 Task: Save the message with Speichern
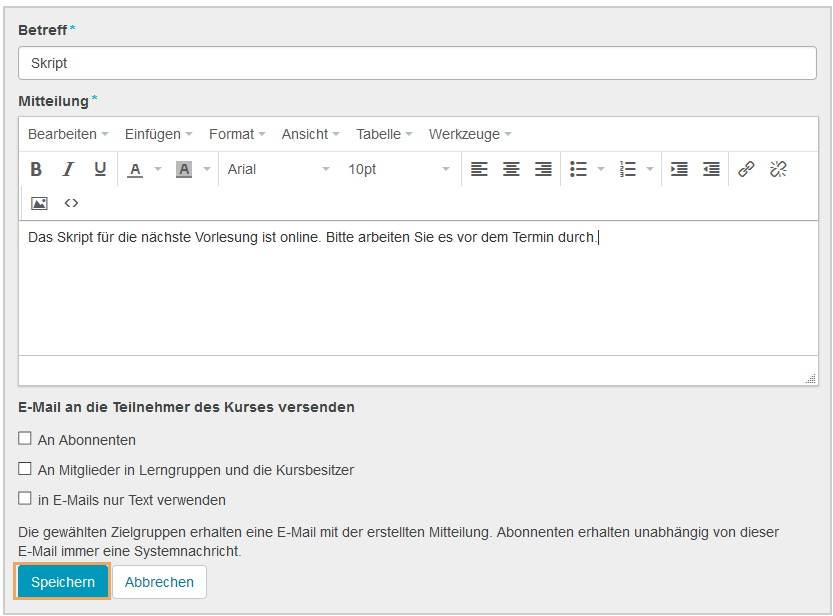click(x=62, y=581)
